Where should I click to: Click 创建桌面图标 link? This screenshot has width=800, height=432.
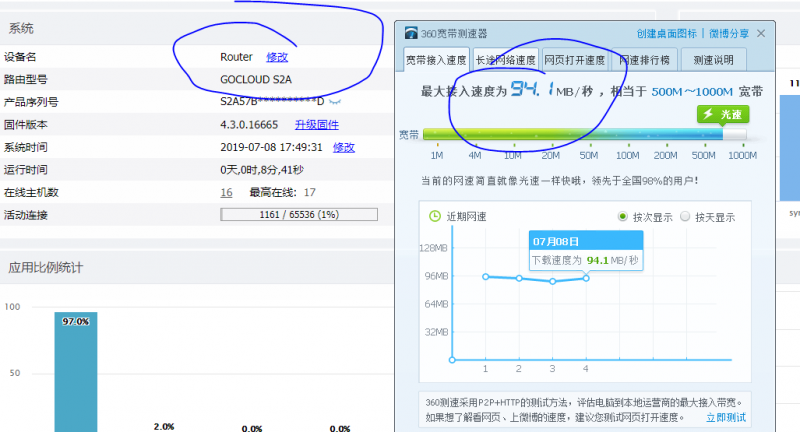click(666, 34)
